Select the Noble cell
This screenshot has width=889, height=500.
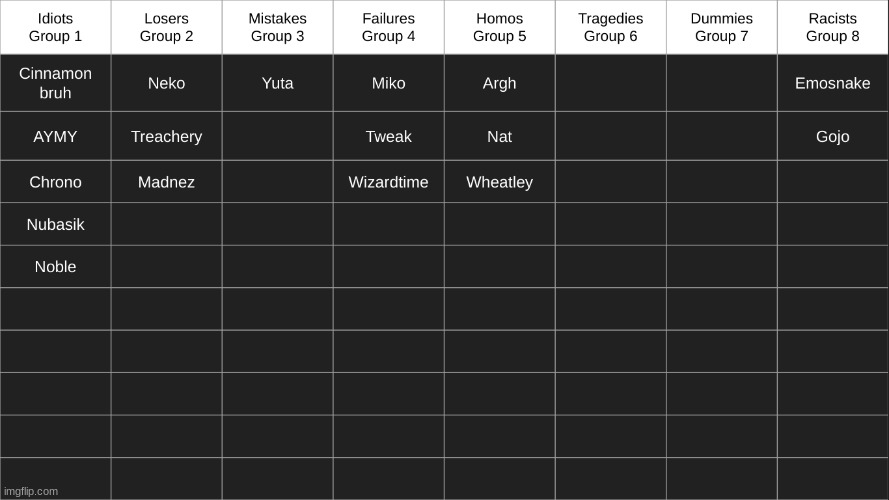[56, 266]
